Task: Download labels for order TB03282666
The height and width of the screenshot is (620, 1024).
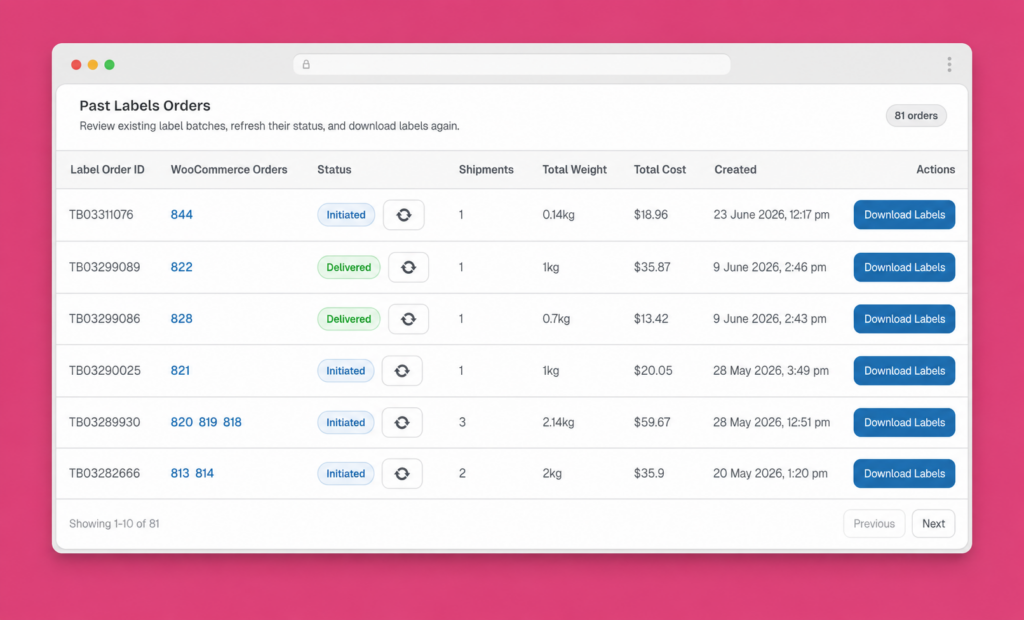Action: tap(904, 474)
